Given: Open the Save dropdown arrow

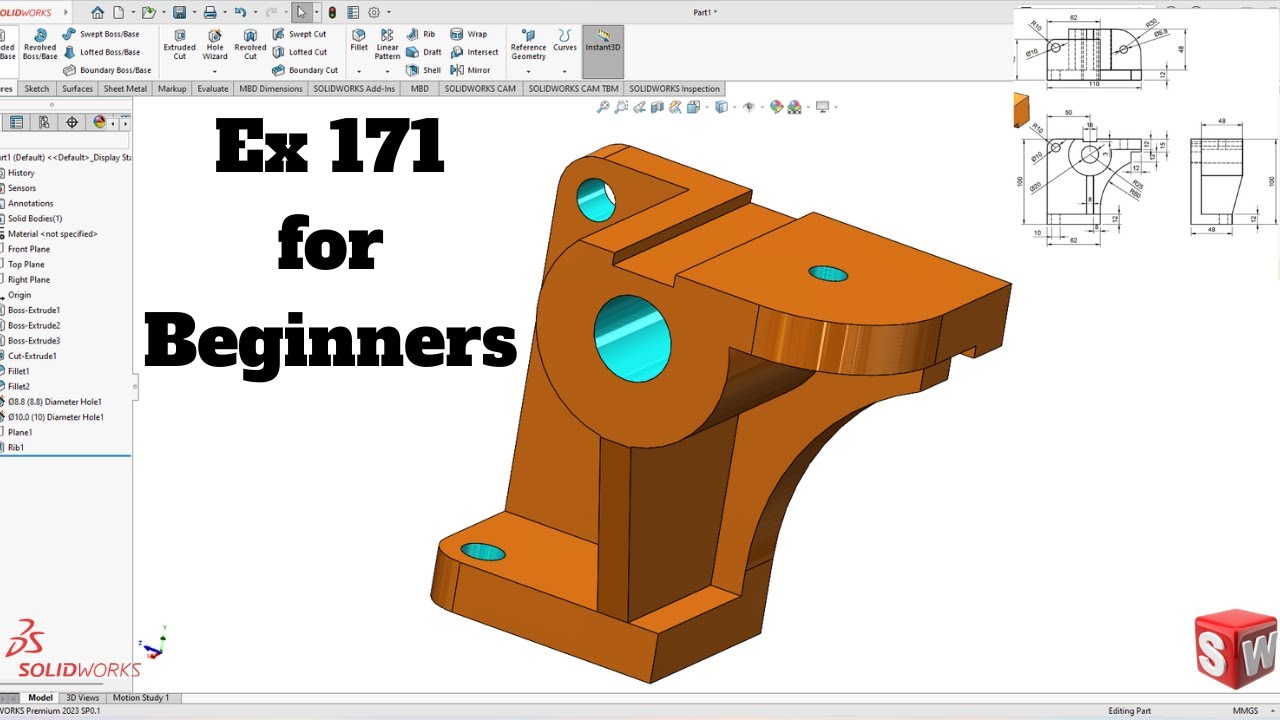Looking at the screenshot, I should [192, 13].
